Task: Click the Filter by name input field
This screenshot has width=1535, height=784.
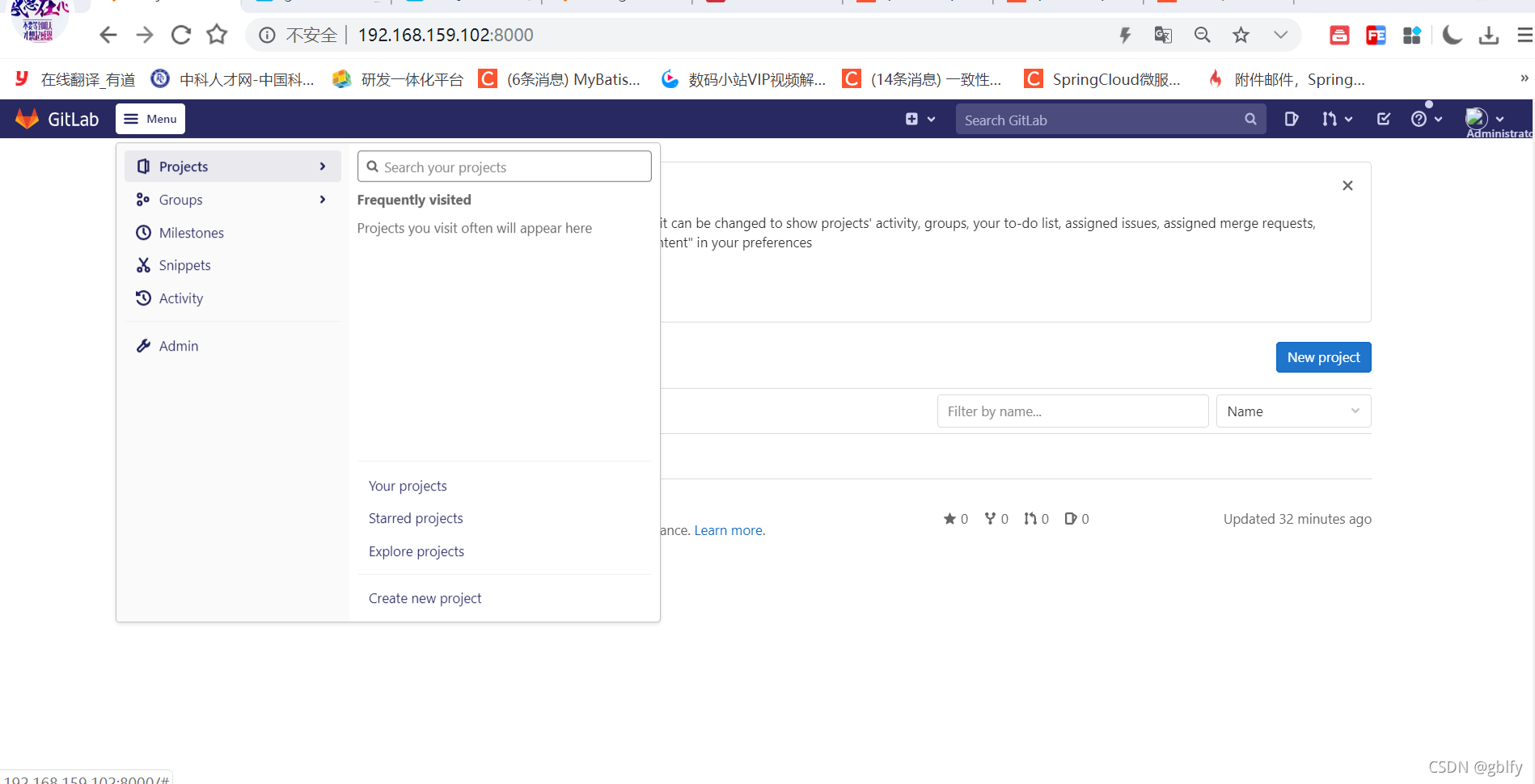Action: click(x=1072, y=411)
